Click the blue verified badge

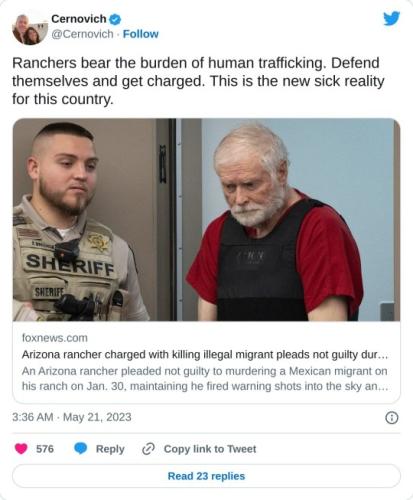point(115,19)
